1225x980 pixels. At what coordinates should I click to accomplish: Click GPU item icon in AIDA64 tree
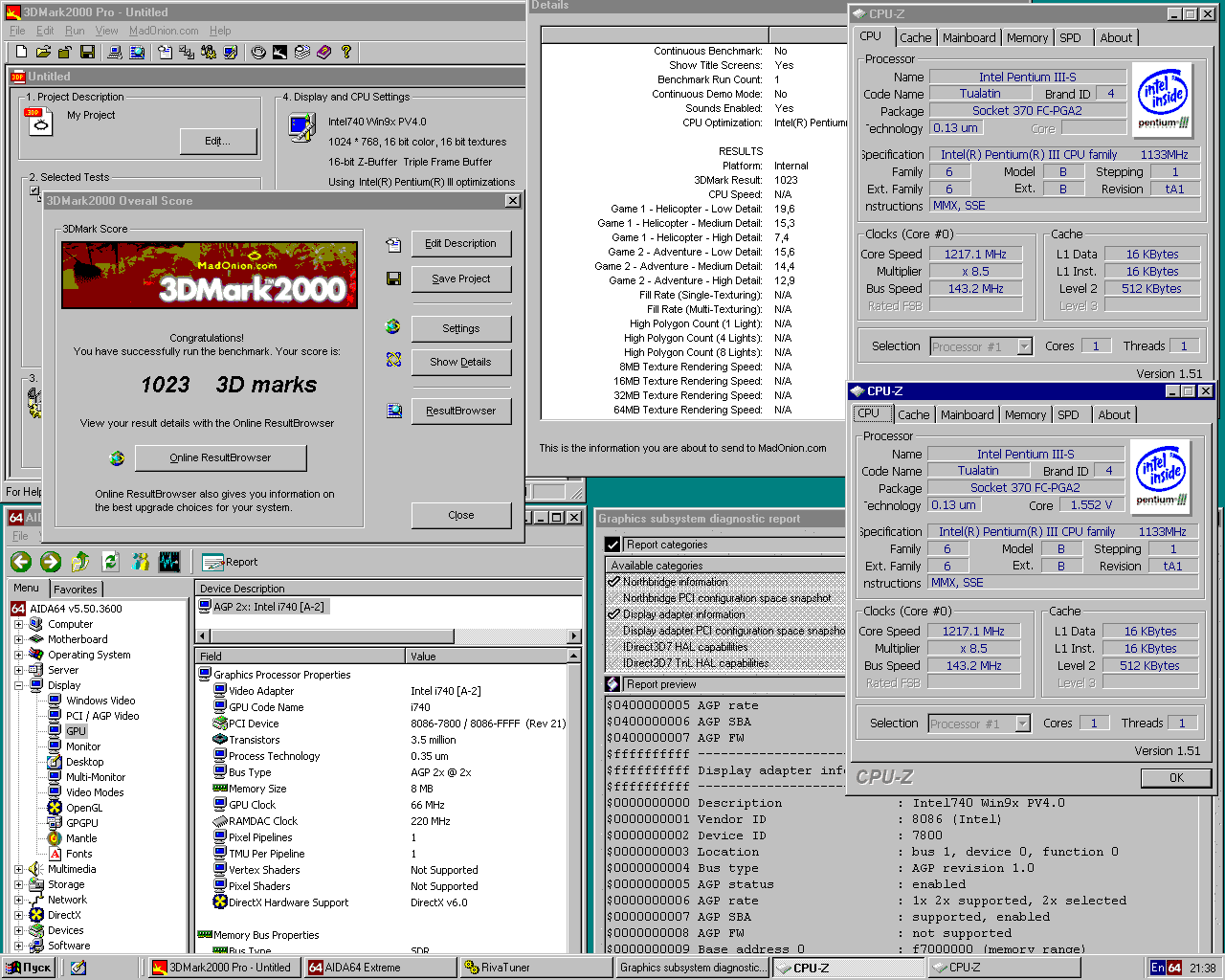coord(55,730)
